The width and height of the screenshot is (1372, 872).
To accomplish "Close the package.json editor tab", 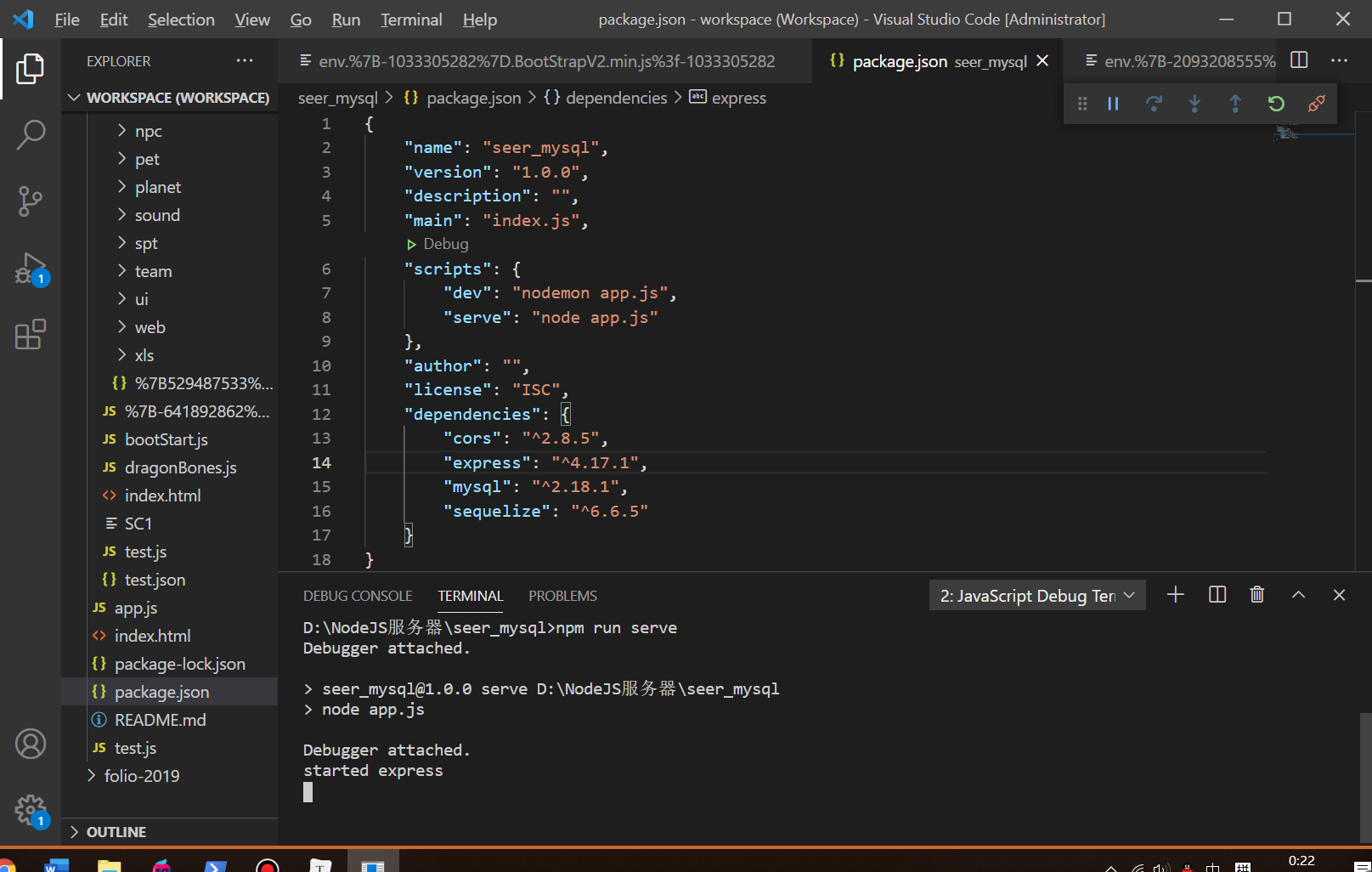I will (x=1042, y=61).
